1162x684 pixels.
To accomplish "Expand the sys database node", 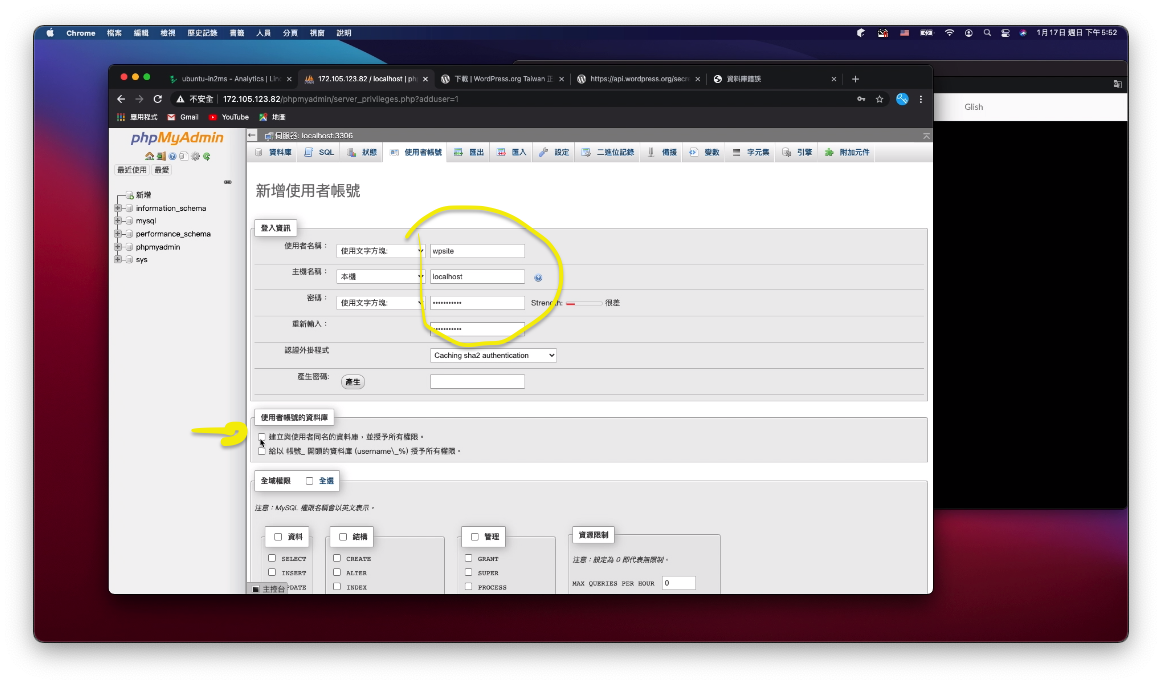I will [118, 259].
